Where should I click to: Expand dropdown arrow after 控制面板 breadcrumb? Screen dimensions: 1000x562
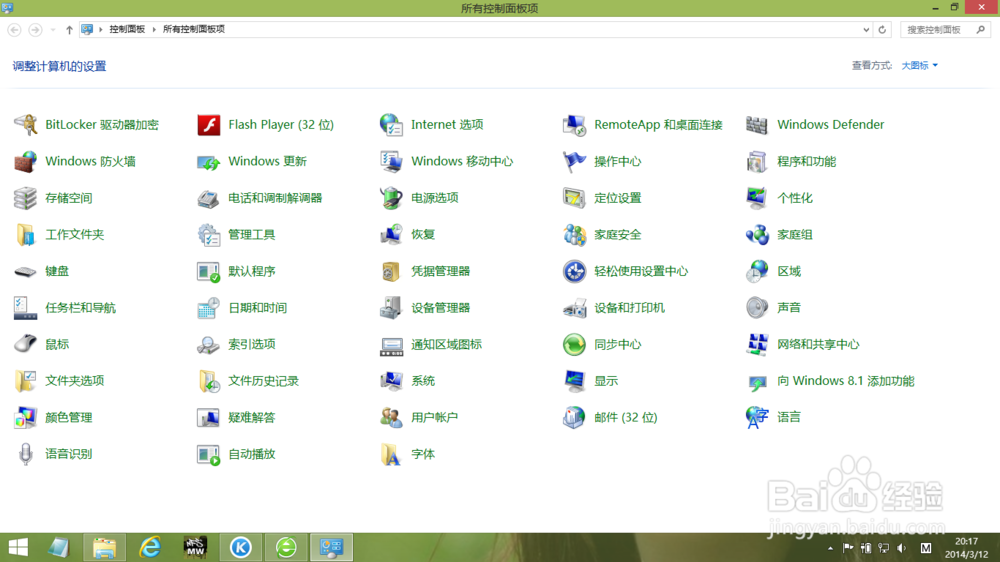click(154, 29)
